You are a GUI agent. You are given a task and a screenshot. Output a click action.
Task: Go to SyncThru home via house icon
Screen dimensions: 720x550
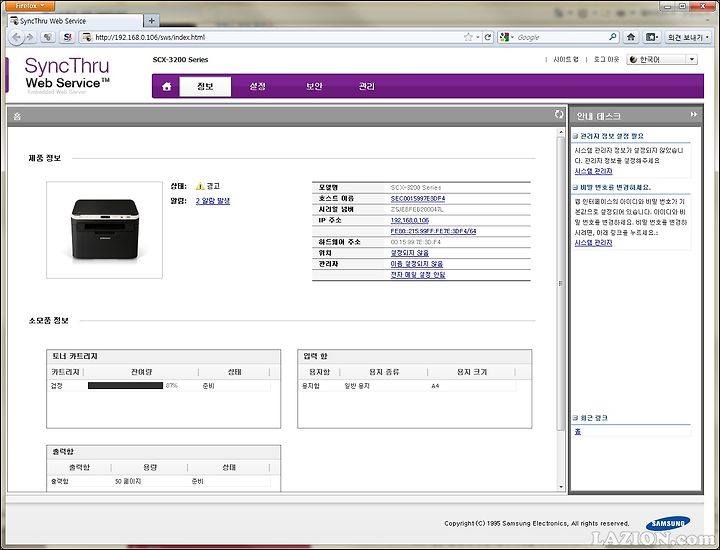coord(167,86)
